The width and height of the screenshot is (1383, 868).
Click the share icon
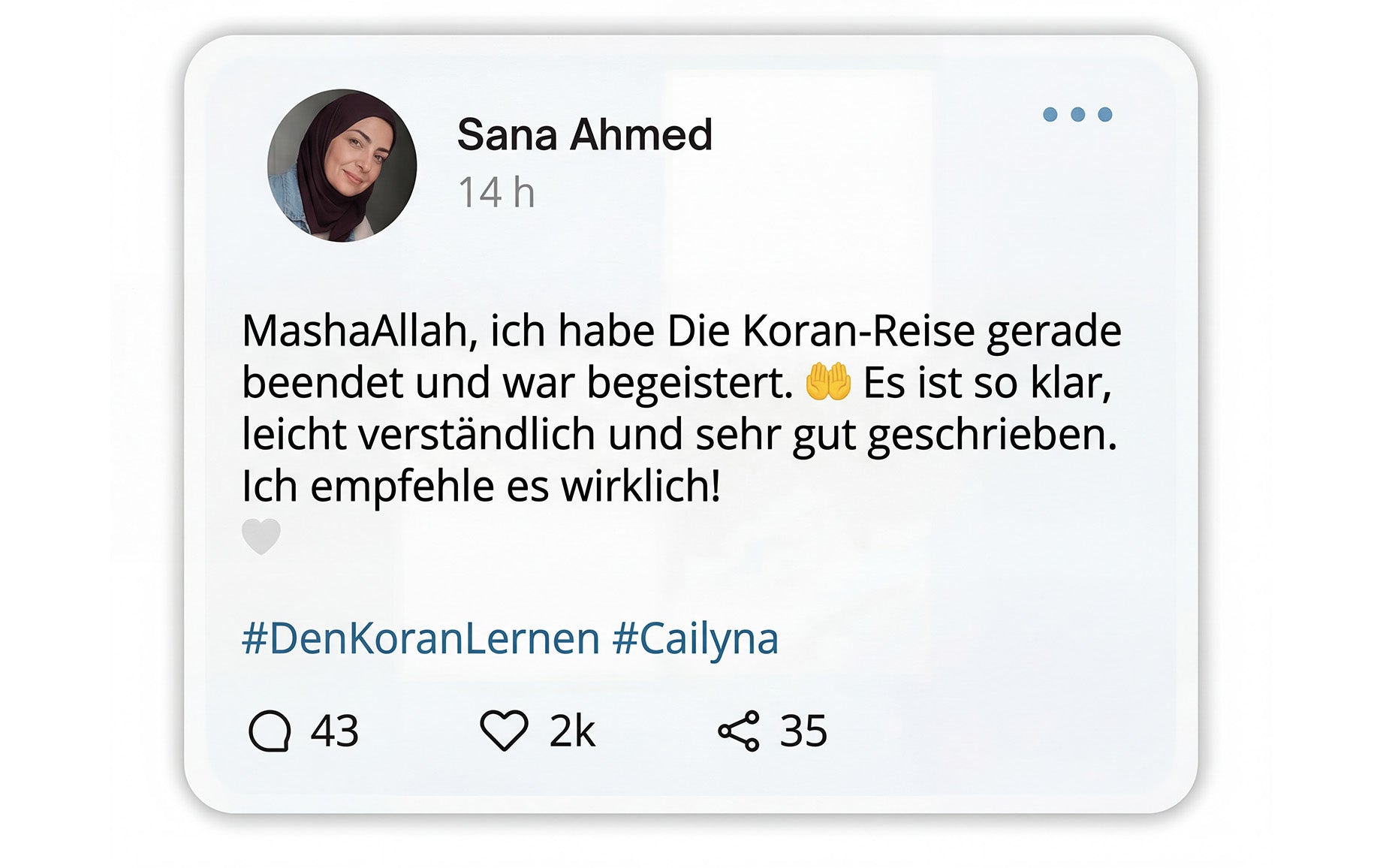739,731
